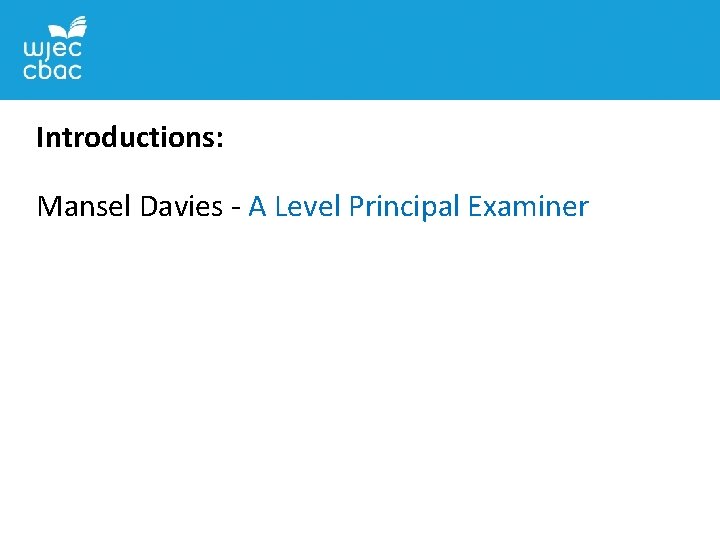Screen dimensions: 720x540
Task: Click the blue header banner's empty area
Action: tap(400, 50)
